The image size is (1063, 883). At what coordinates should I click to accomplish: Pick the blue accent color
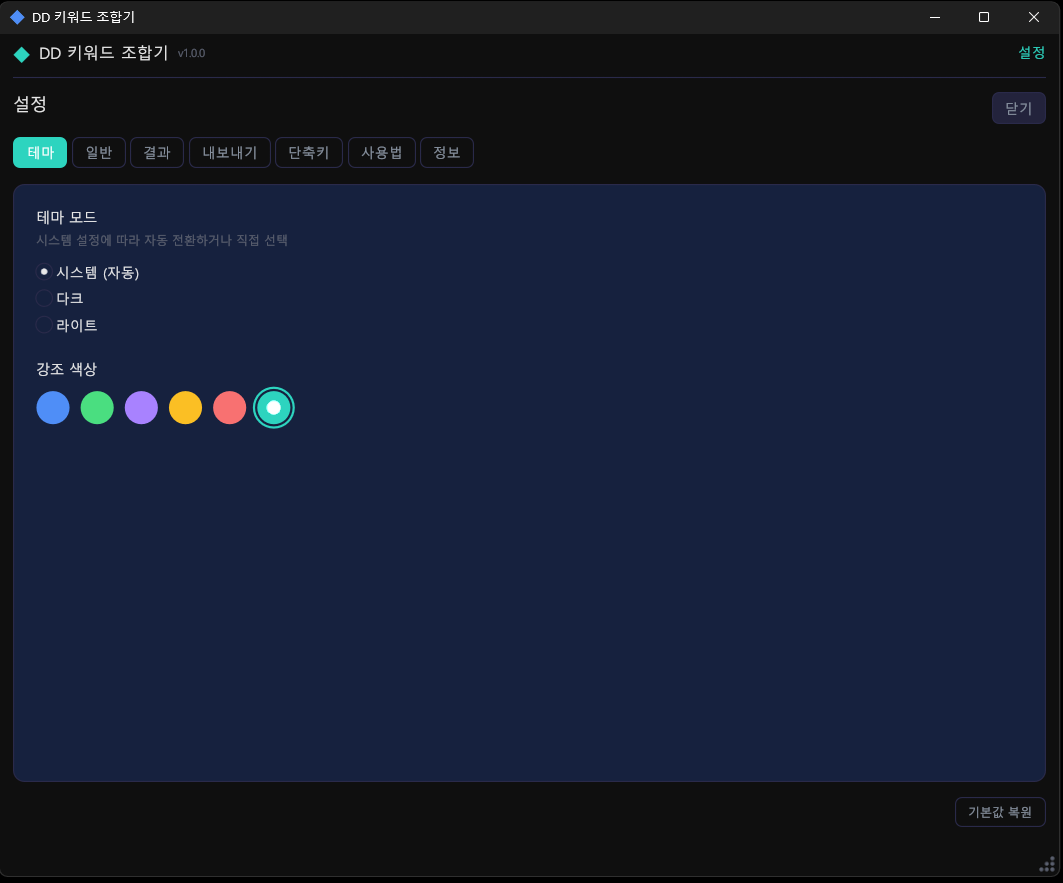53,407
